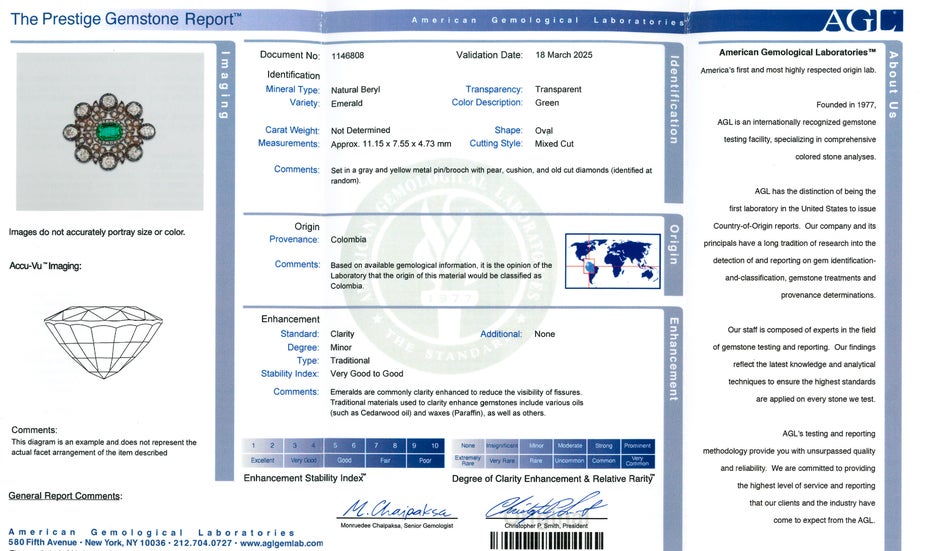Click the green AGL seal watermark
Screen dimensions: 928x551
[x=449, y=266]
